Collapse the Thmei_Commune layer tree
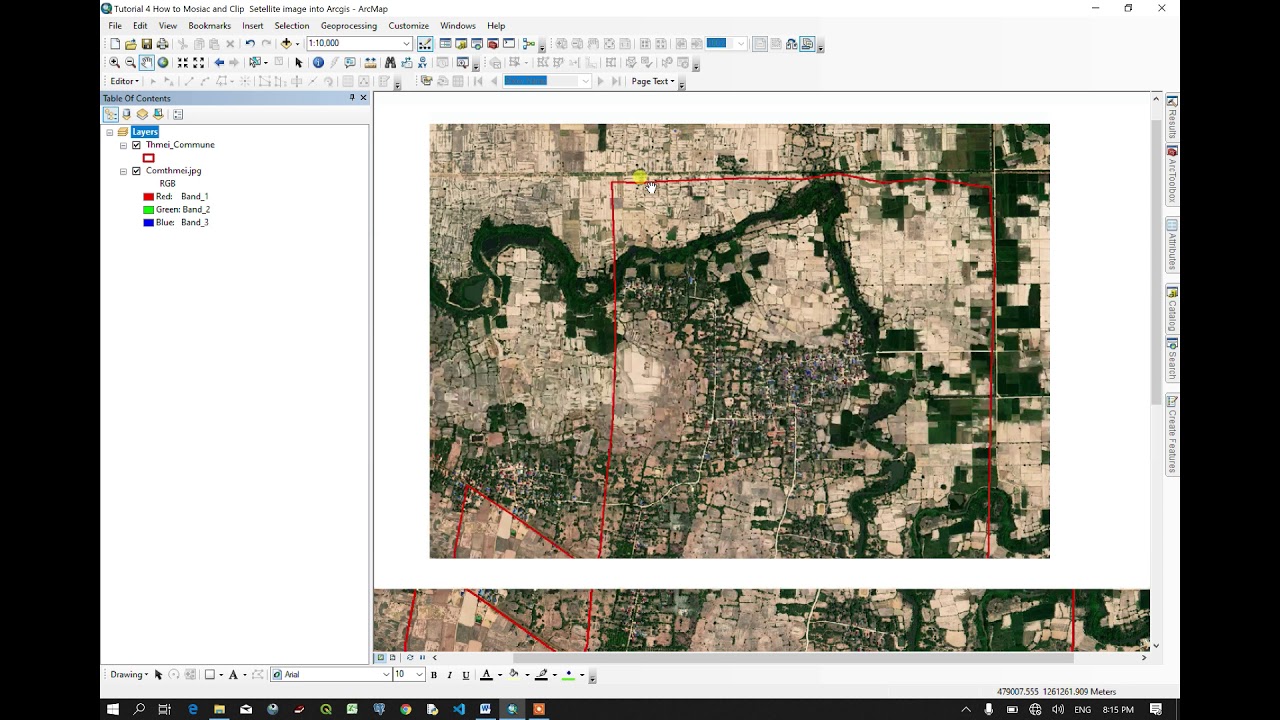The image size is (1280, 720). [x=123, y=145]
